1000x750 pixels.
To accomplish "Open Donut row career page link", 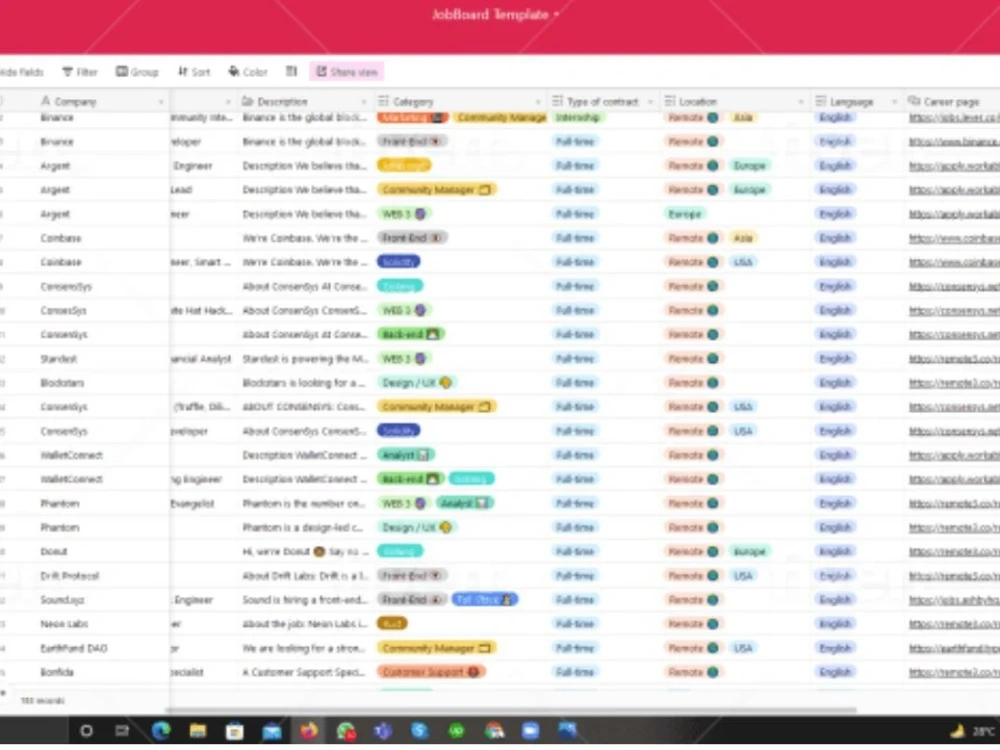I will 954,552.
